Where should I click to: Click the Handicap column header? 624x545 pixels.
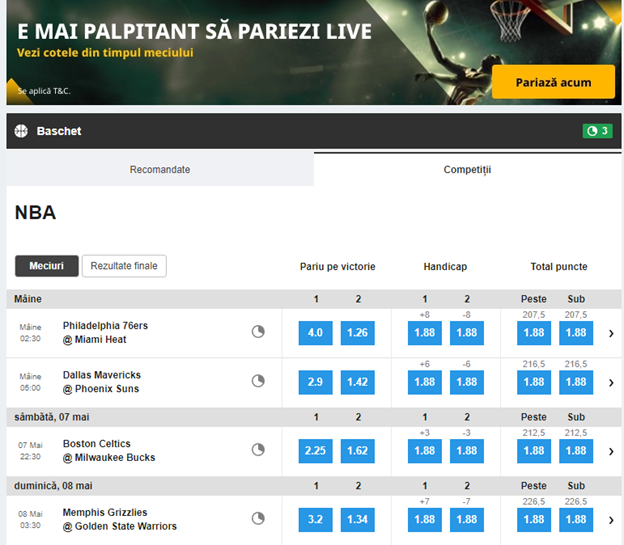tap(445, 266)
